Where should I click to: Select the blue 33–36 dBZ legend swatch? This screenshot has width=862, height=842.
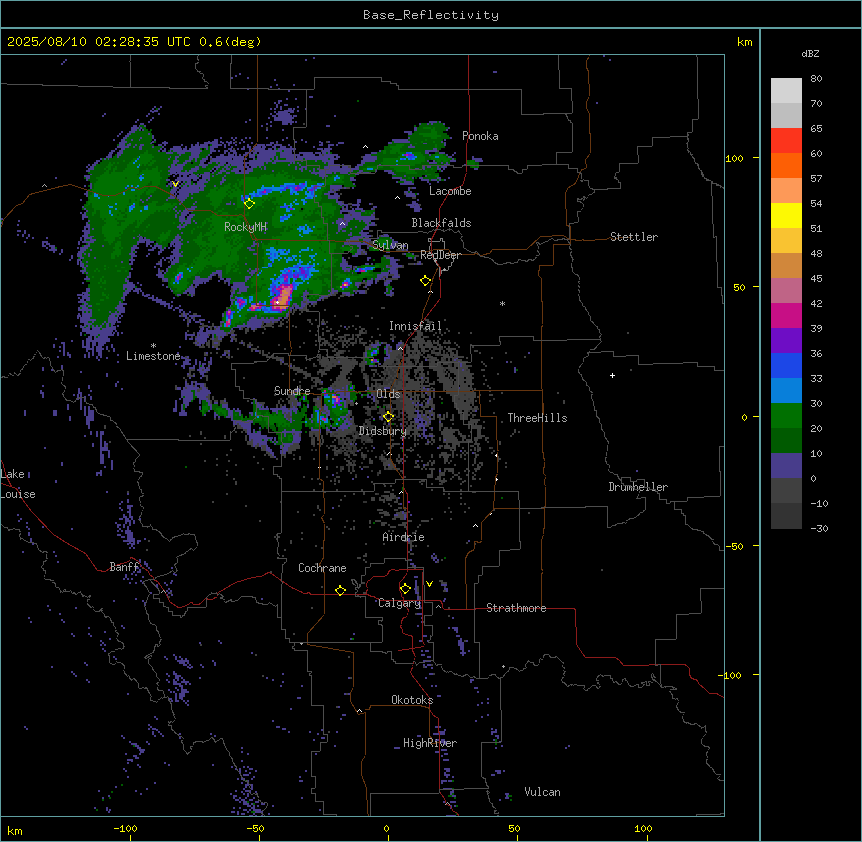[x=786, y=365]
